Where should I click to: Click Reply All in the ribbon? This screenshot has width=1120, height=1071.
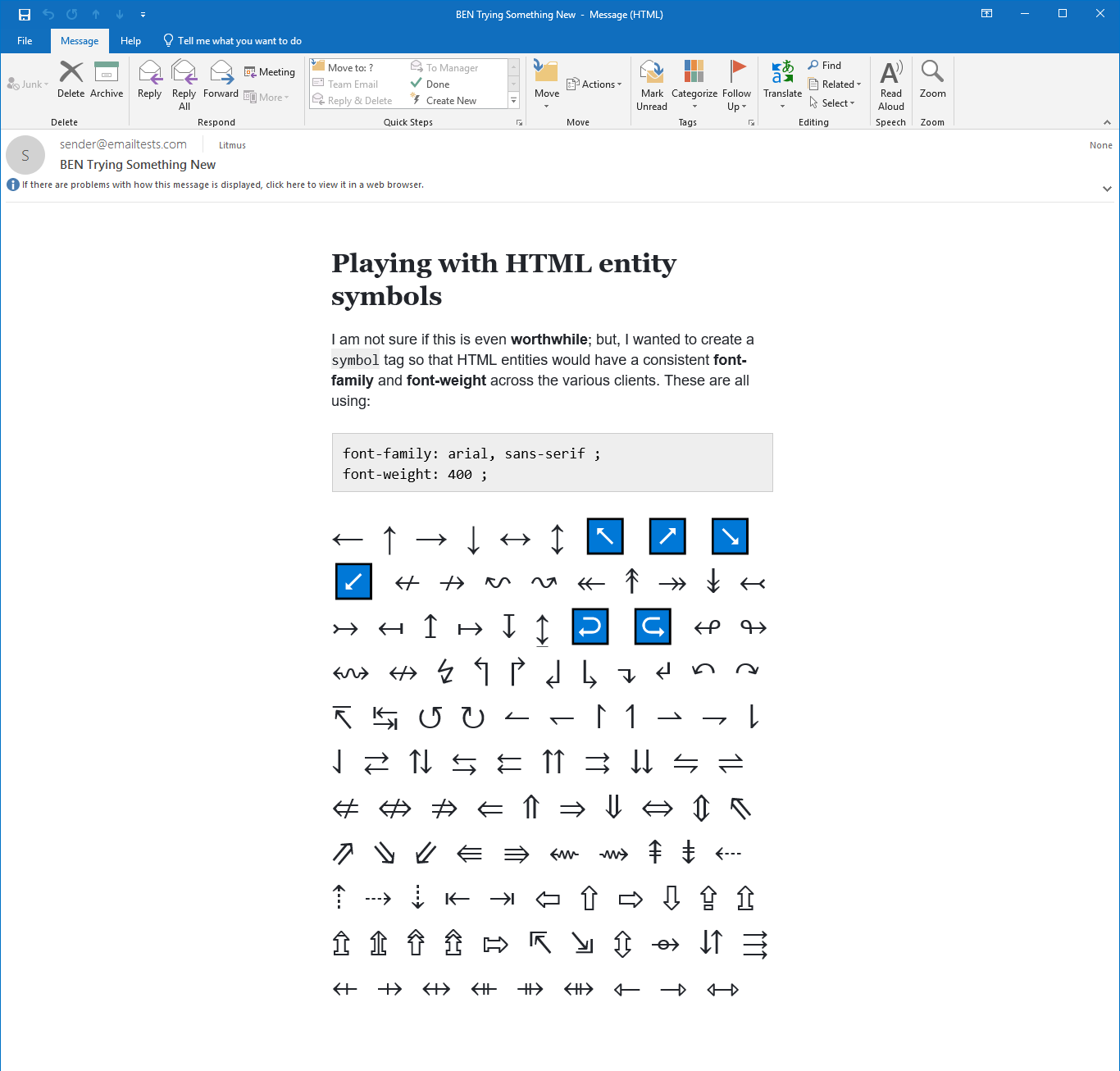(x=184, y=84)
